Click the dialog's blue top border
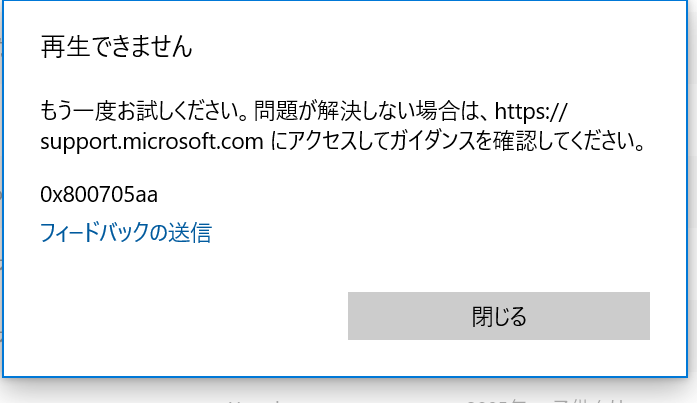The height and width of the screenshot is (403, 697). pyautogui.click(x=345, y=1)
